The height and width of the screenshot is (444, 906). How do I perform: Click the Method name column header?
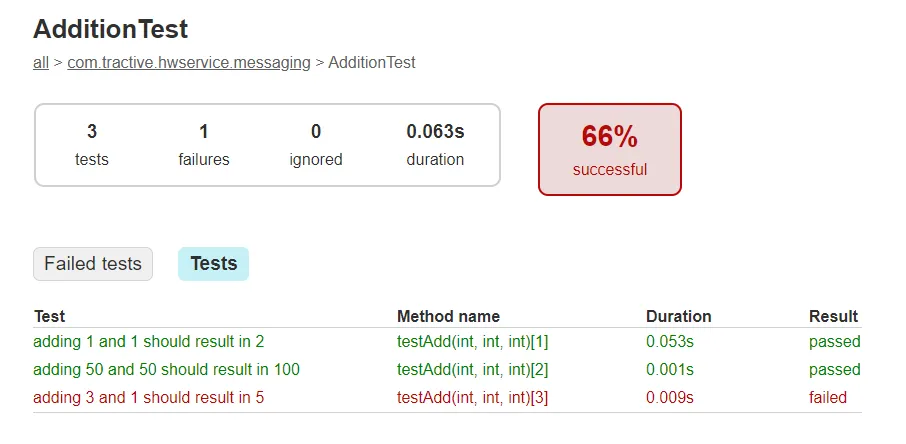(x=448, y=316)
